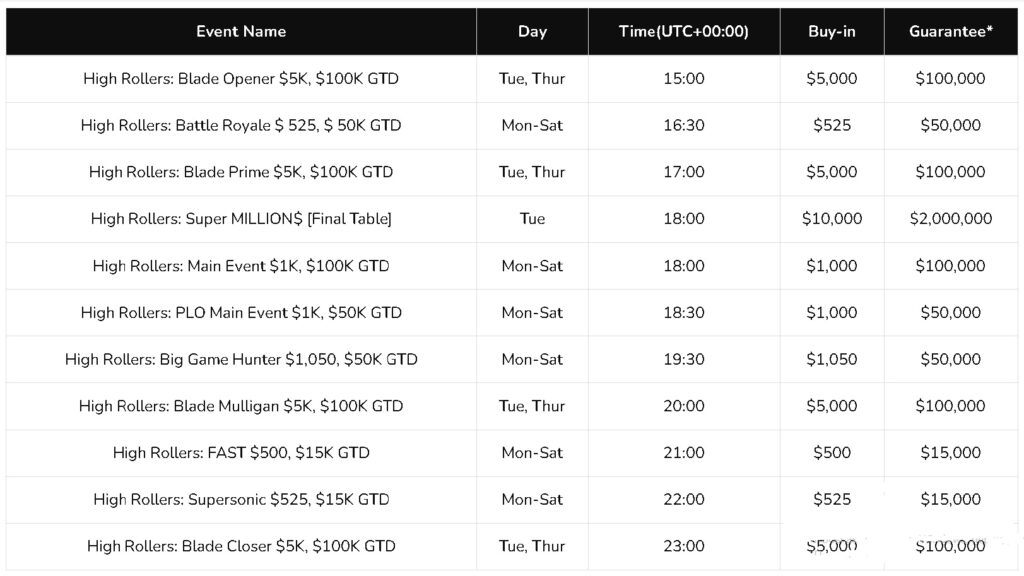Click the Time(UTC+00:00) column header

[x=684, y=31]
